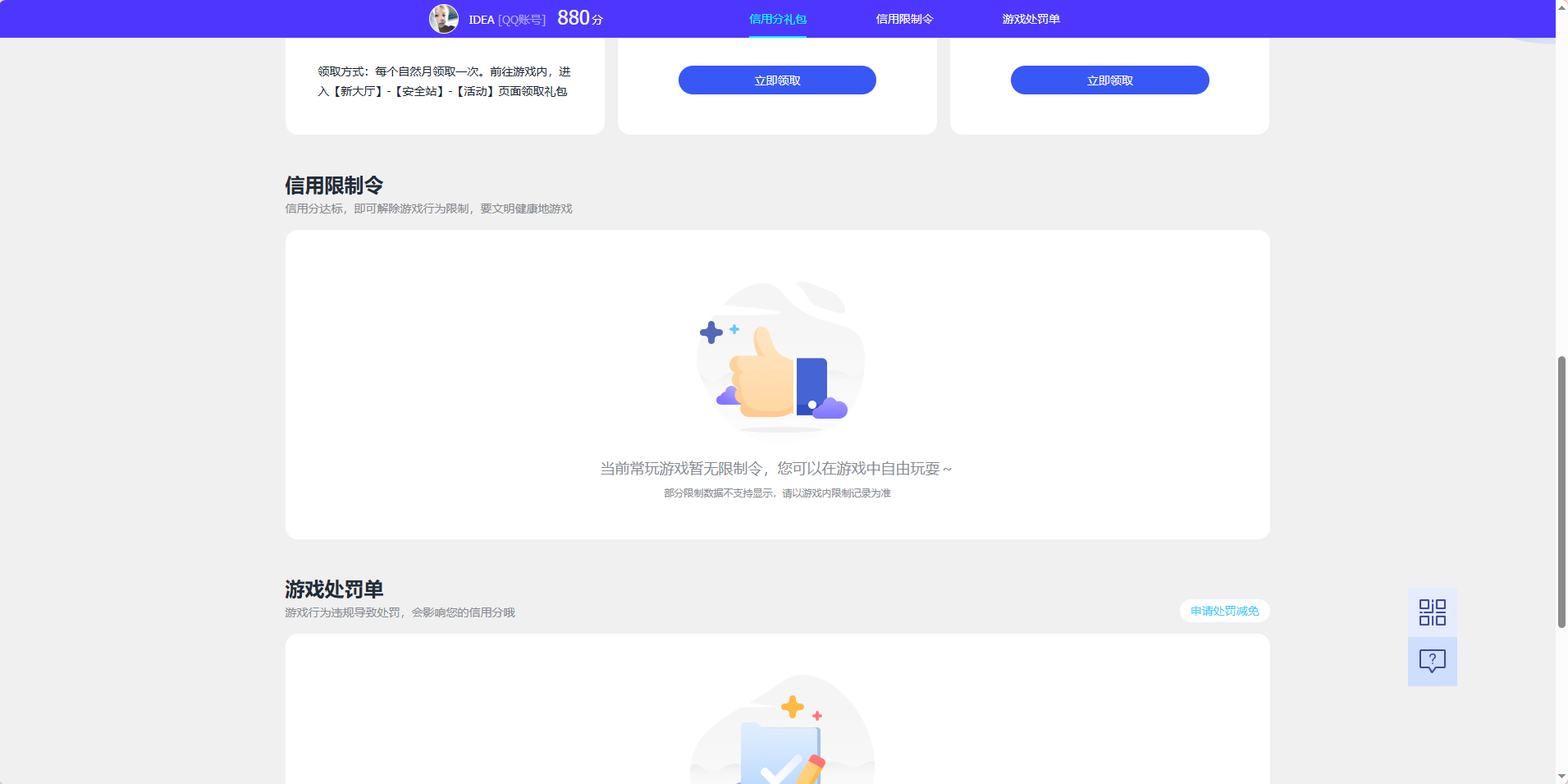Click the IDEA [QQ账号] account name

pyautogui.click(x=507, y=19)
